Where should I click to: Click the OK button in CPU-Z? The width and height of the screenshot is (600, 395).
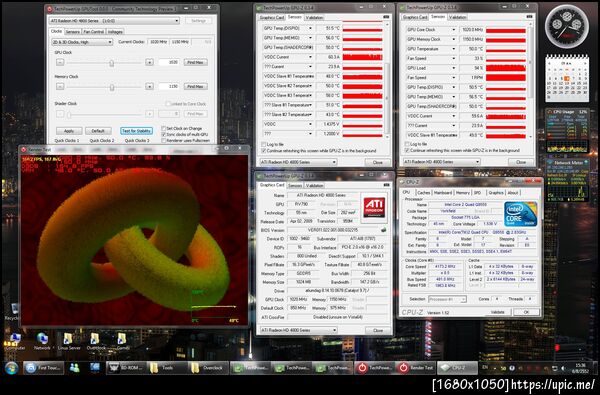[526, 312]
